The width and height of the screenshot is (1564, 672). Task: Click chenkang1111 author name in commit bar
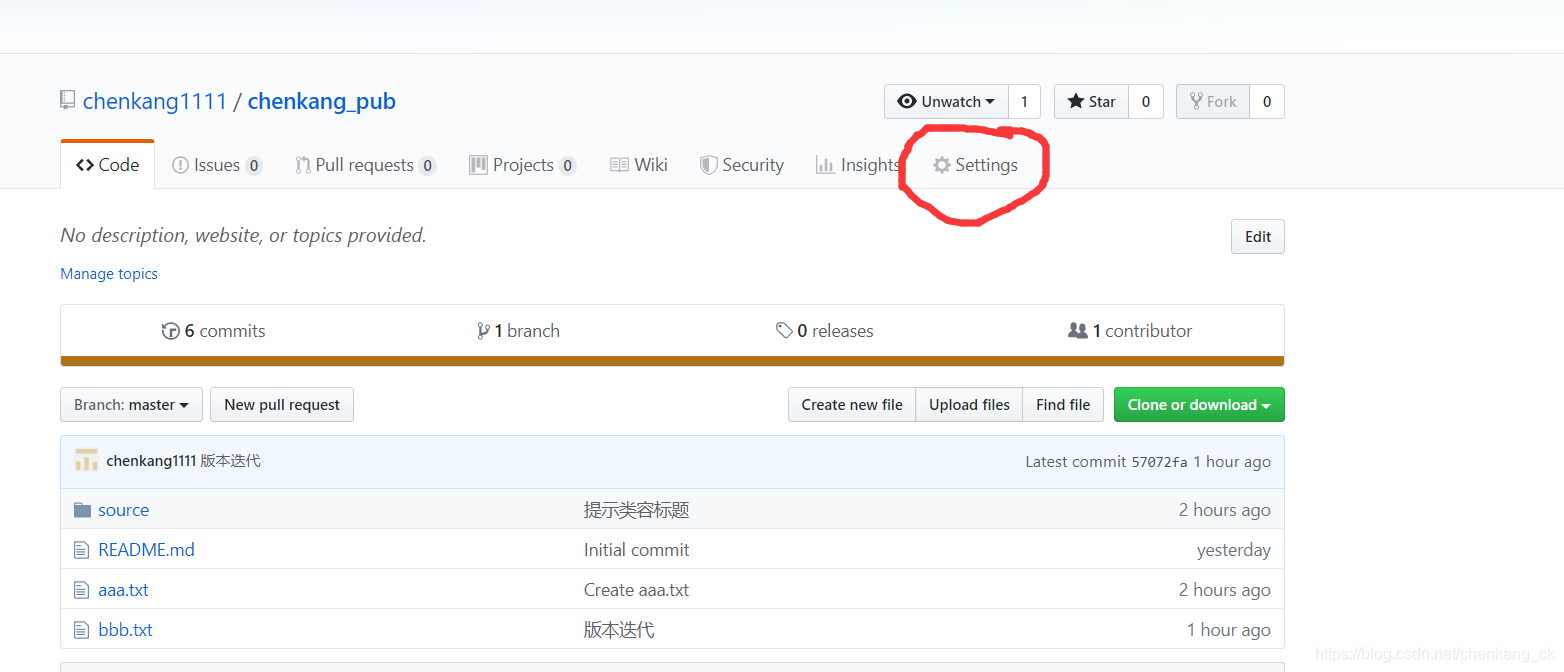pyautogui.click(x=151, y=461)
